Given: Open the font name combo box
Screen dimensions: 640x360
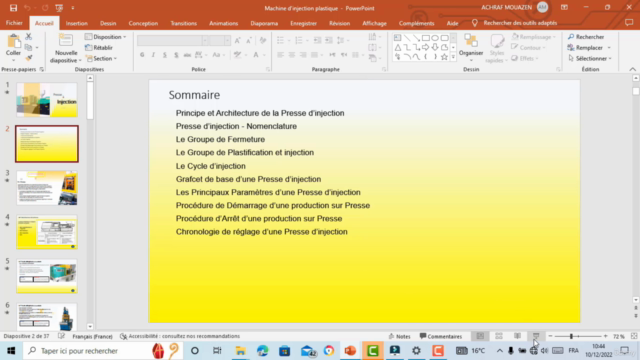Looking at the screenshot, I should pyautogui.click(x=173, y=40).
